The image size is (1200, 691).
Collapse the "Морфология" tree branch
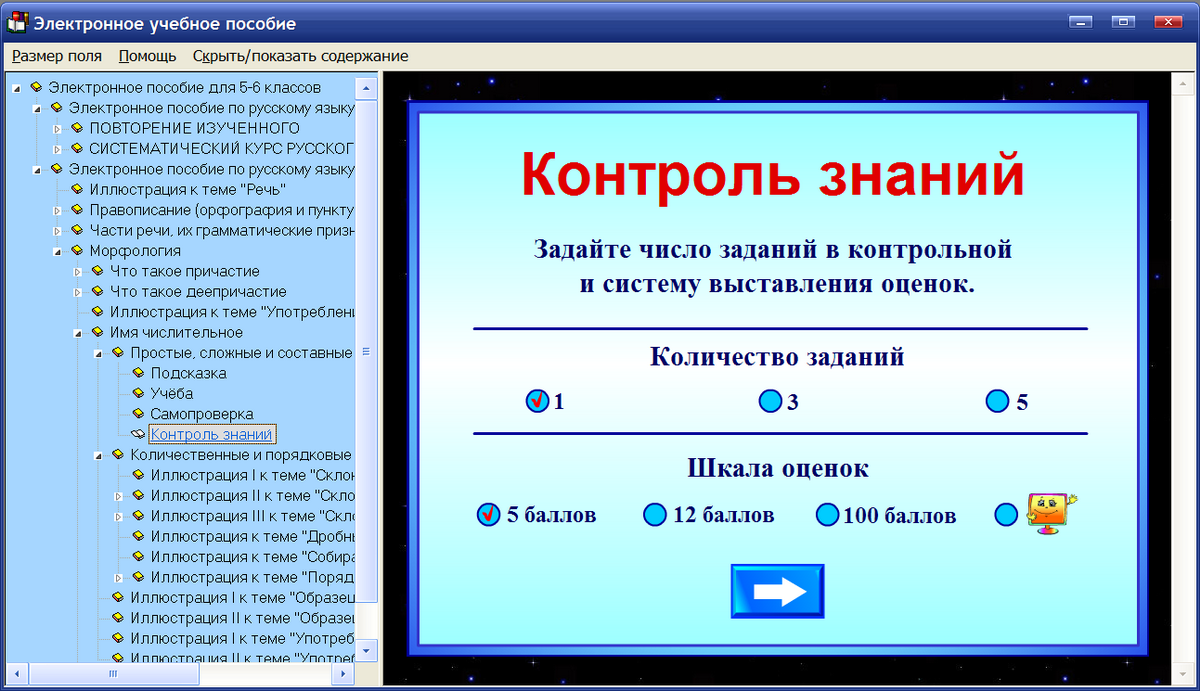(57, 250)
